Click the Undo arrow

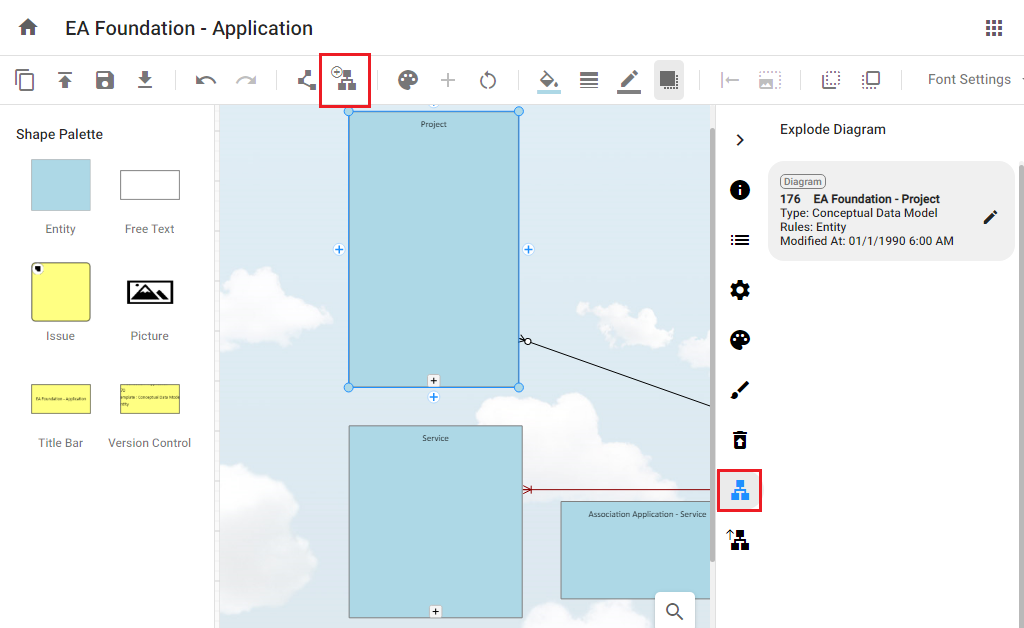(206, 80)
